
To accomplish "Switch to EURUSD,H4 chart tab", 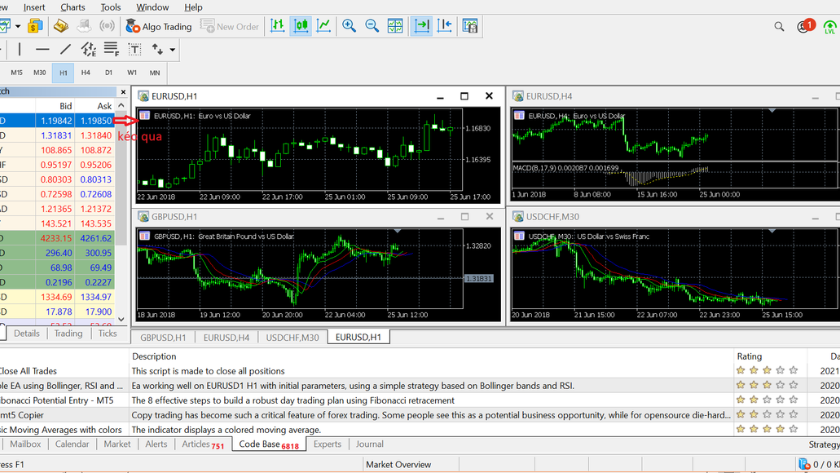I will click(226, 337).
